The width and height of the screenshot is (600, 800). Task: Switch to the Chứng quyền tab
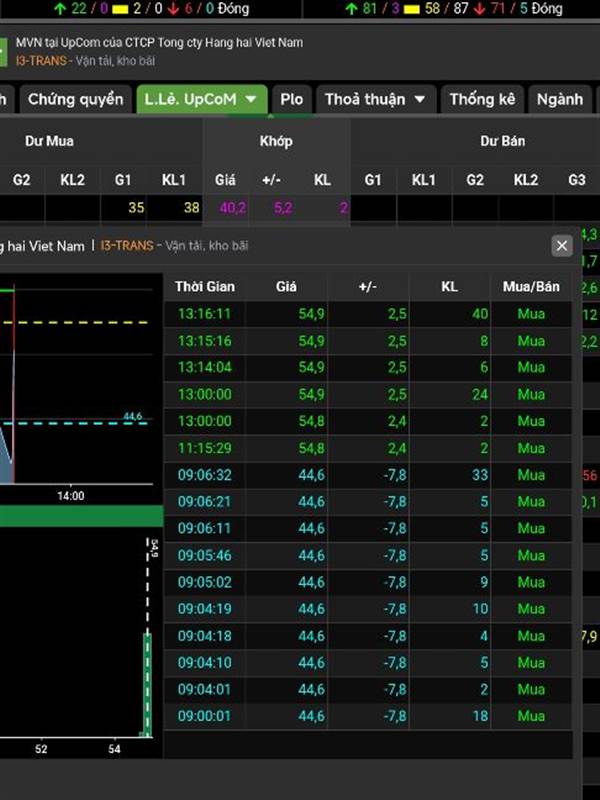(75, 99)
